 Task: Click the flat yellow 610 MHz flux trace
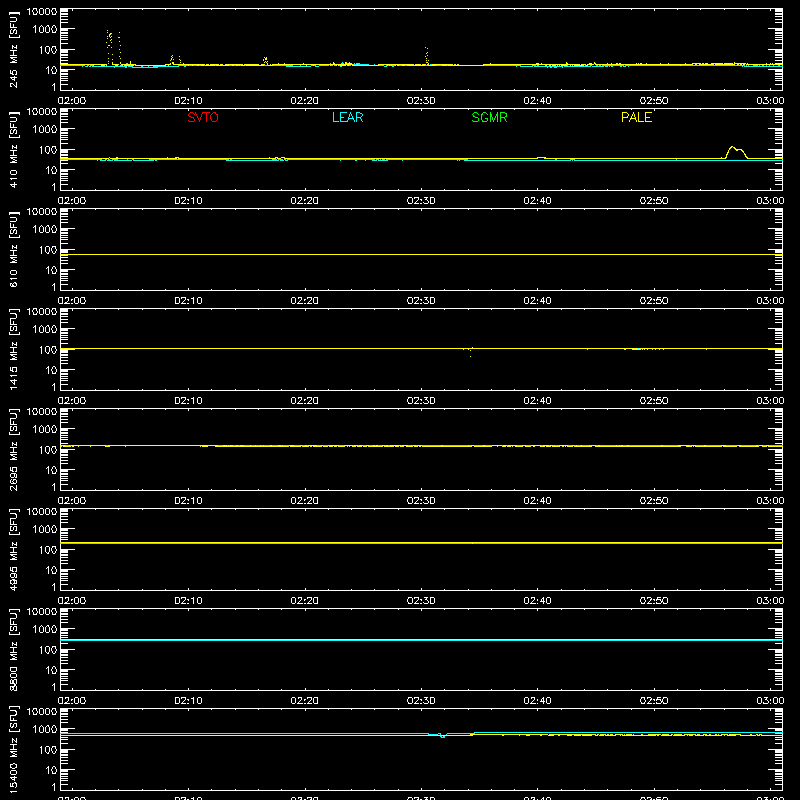pyautogui.click(x=421, y=254)
